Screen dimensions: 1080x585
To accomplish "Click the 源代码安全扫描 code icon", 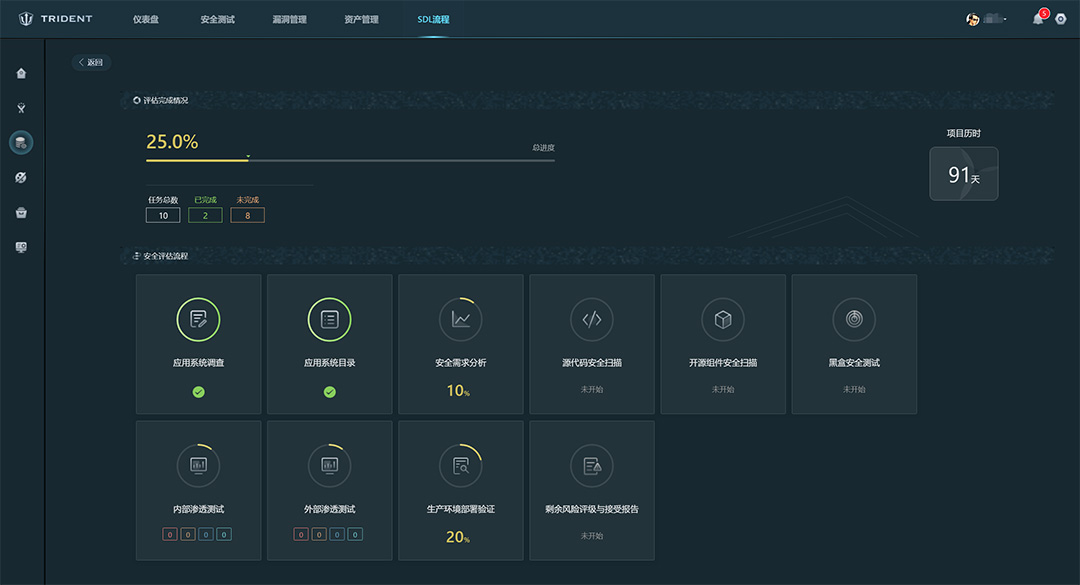I will click(x=592, y=319).
